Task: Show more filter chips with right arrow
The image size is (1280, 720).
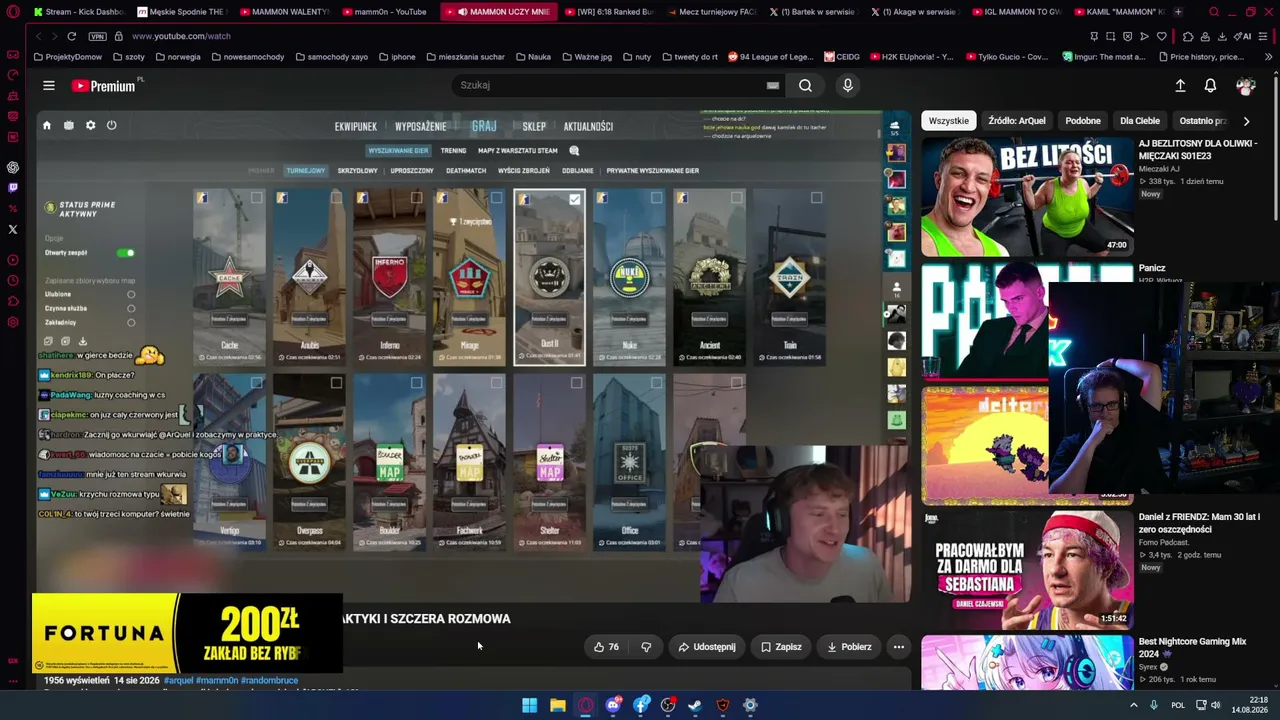Action: tap(1246, 121)
